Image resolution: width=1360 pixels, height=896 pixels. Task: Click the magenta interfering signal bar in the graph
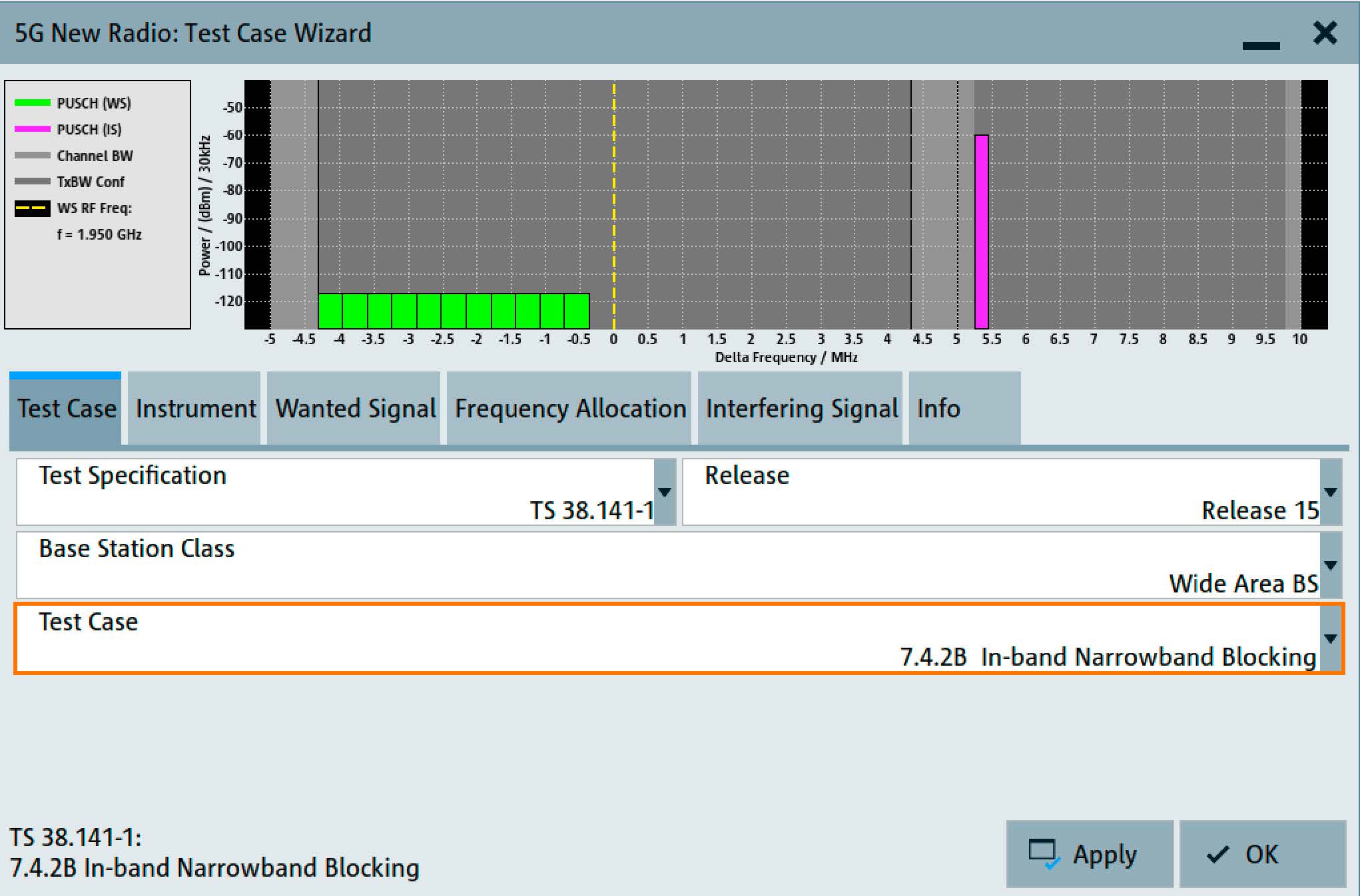(981, 232)
